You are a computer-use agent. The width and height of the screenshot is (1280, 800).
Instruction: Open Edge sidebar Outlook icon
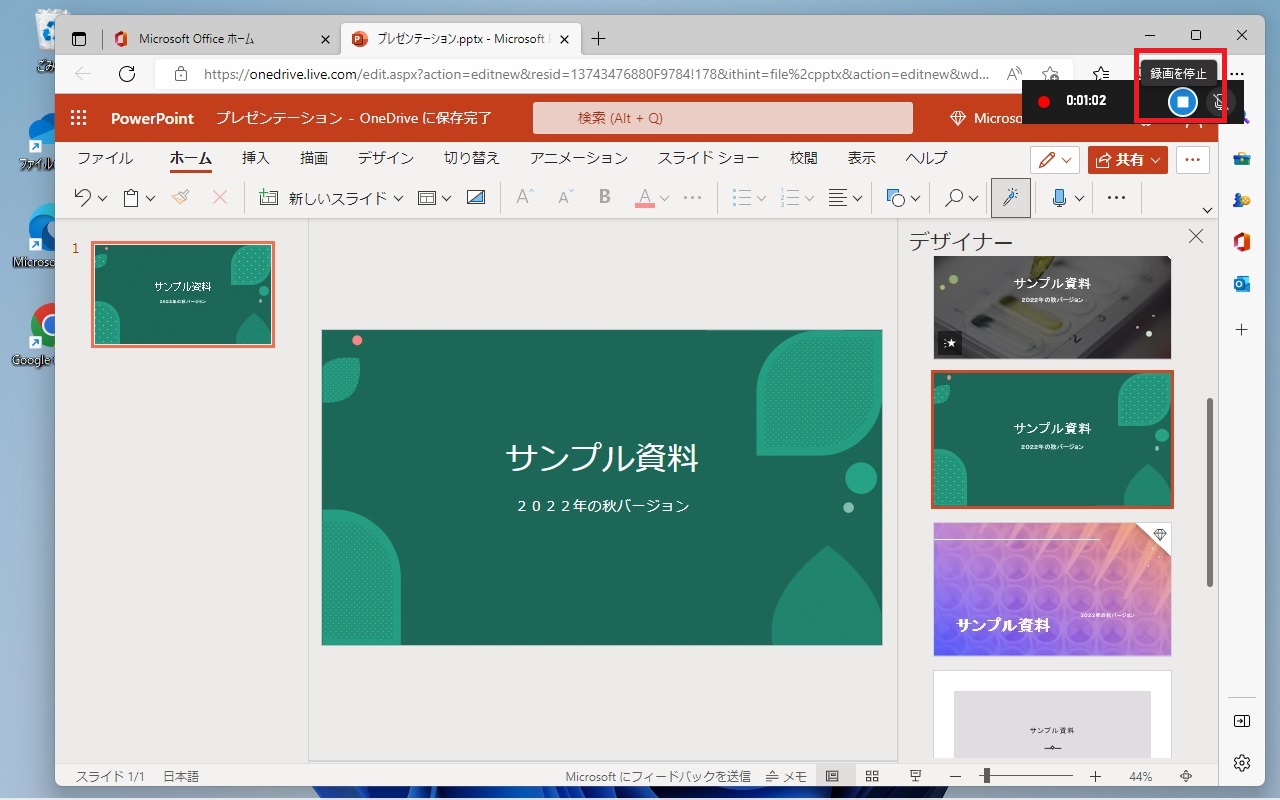(1242, 284)
